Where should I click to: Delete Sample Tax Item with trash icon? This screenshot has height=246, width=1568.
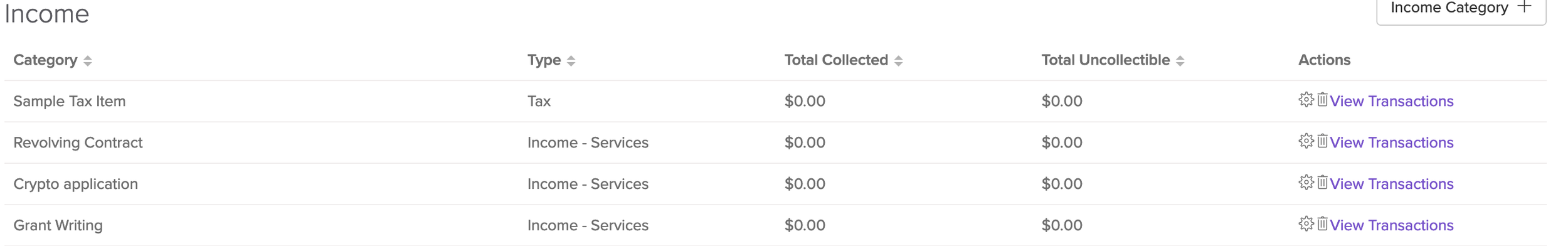pos(1322,100)
